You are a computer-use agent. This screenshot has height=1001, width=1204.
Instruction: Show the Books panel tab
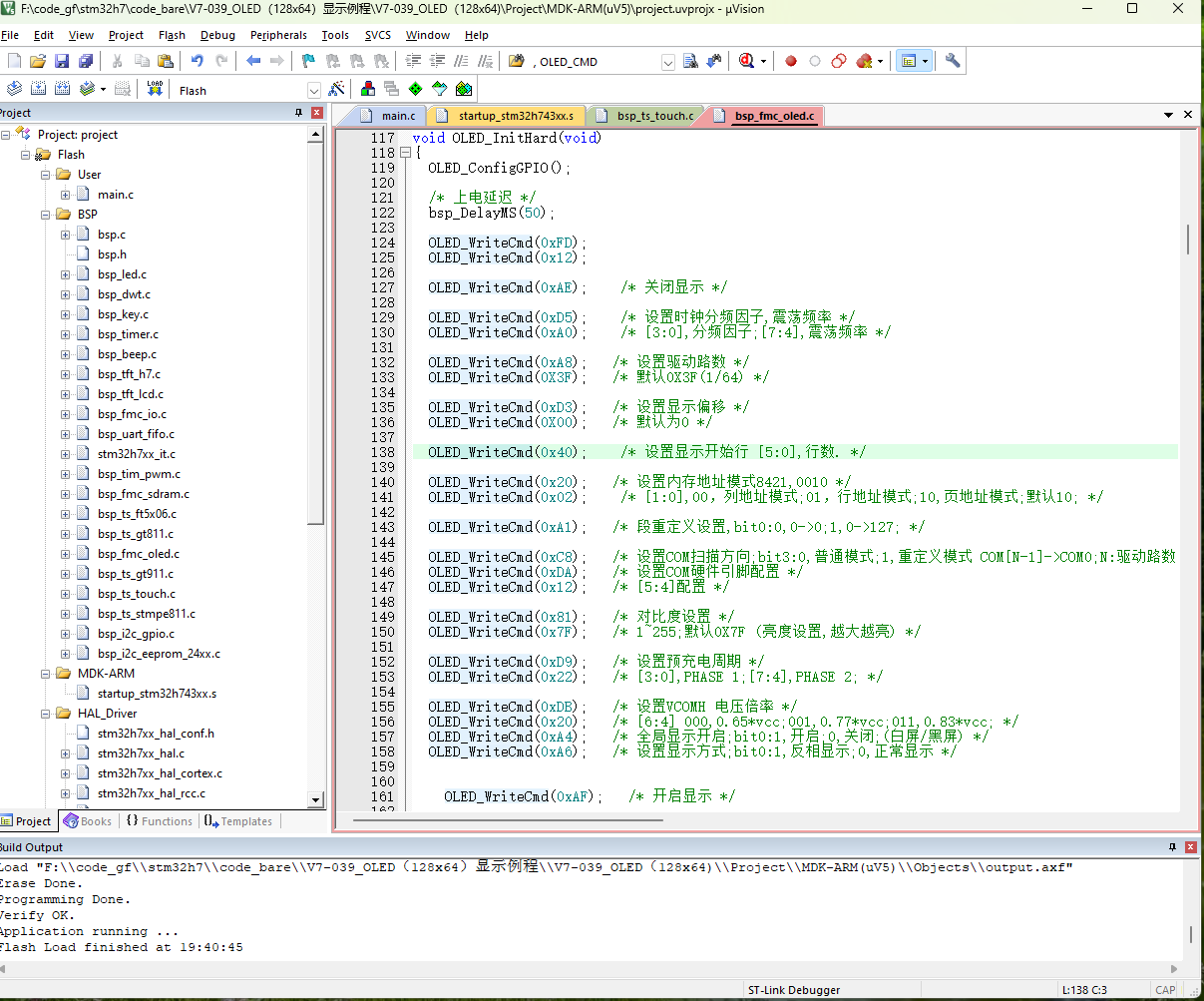[88, 821]
